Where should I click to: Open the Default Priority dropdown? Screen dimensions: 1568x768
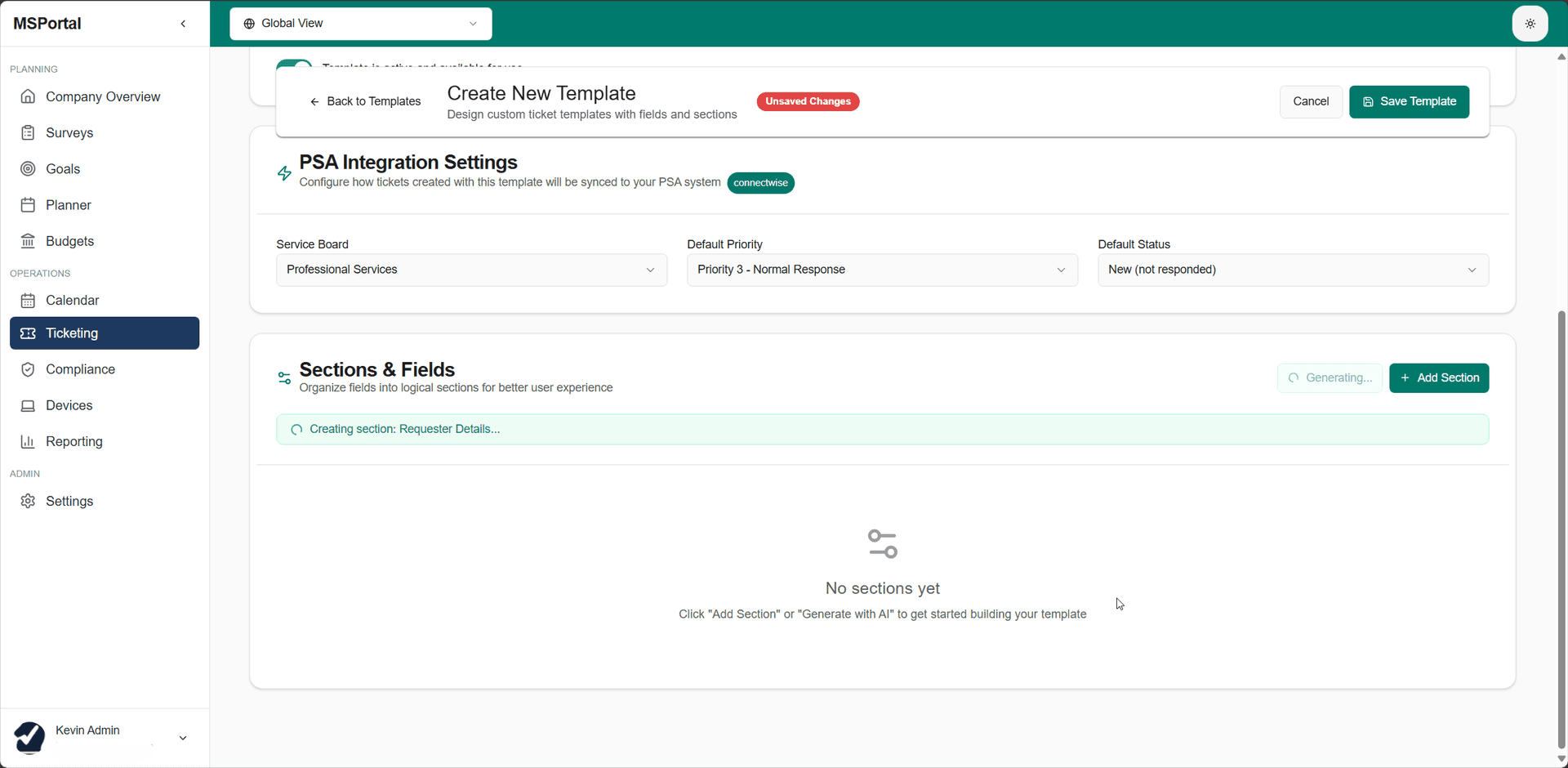pos(882,270)
